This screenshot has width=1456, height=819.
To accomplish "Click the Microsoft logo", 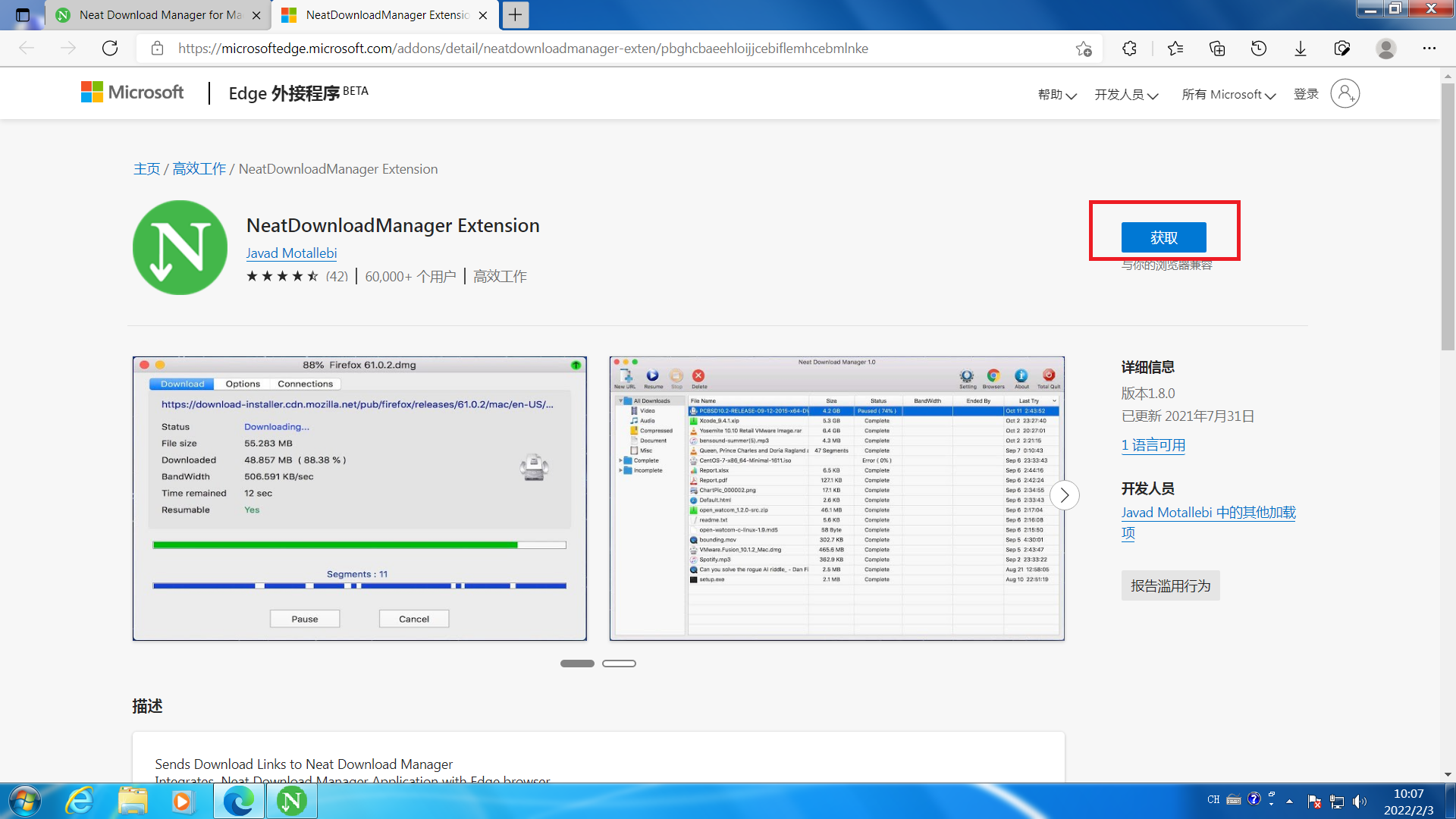I will [x=132, y=93].
